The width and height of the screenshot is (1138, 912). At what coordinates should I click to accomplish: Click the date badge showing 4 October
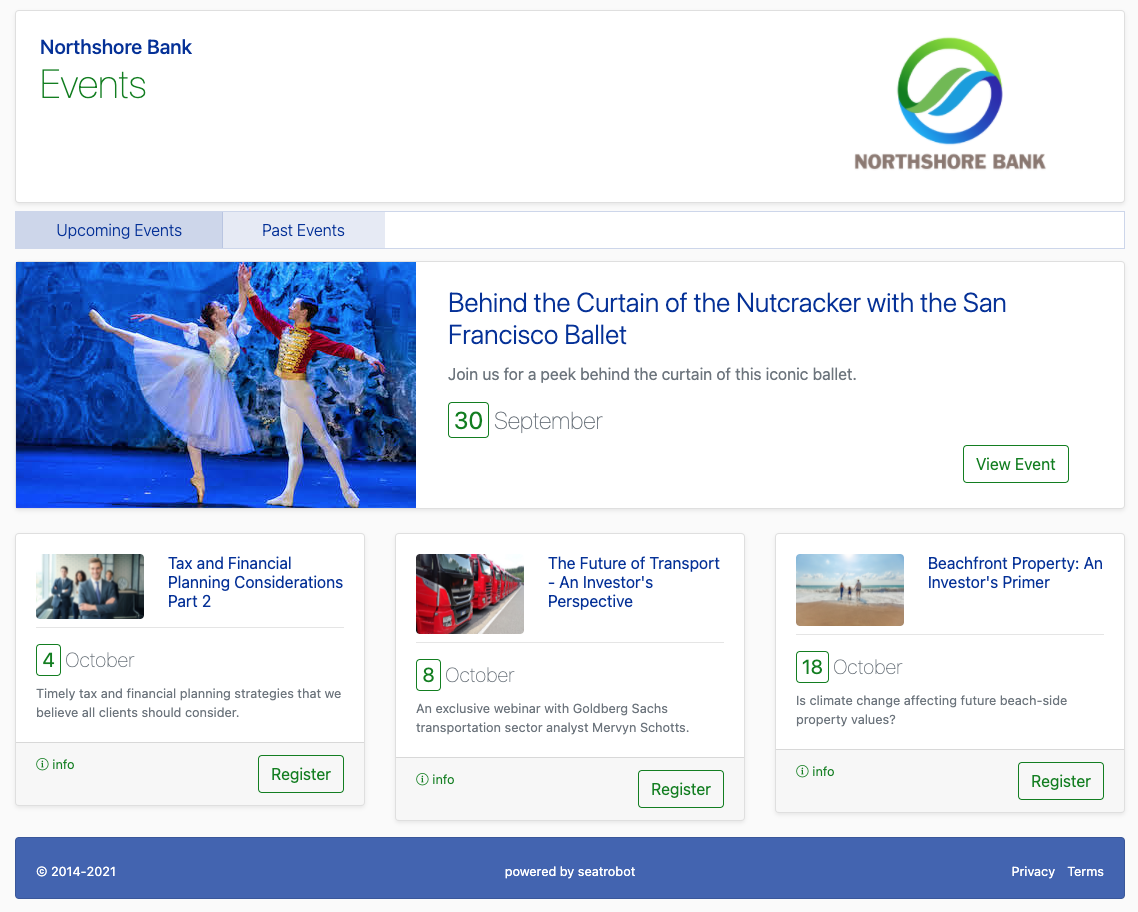[48, 660]
